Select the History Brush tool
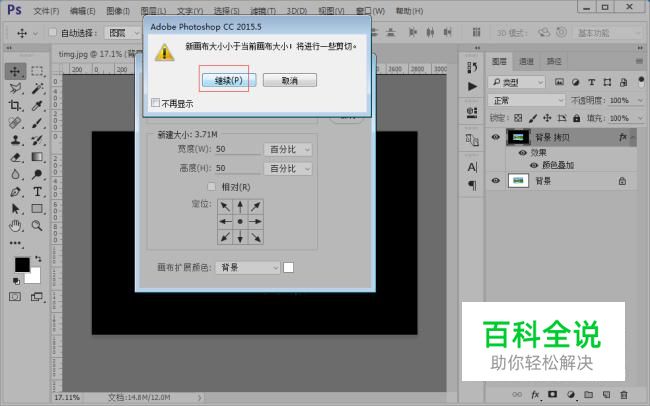 pos(37,140)
